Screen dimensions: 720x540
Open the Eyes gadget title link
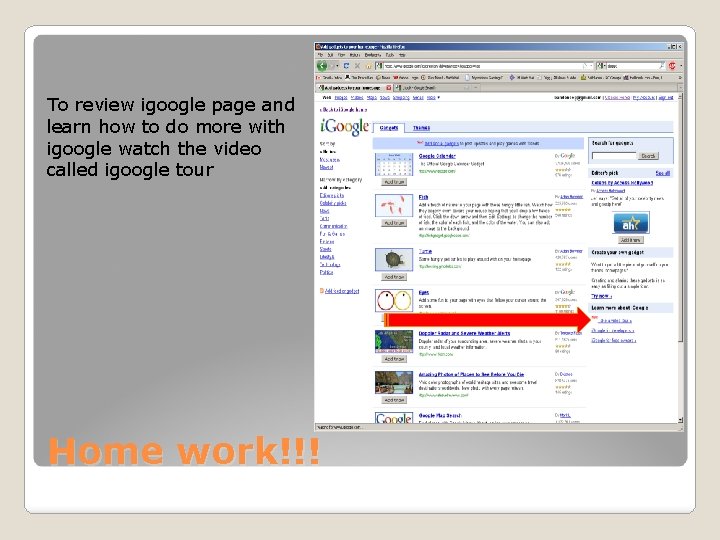tap(423, 292)
